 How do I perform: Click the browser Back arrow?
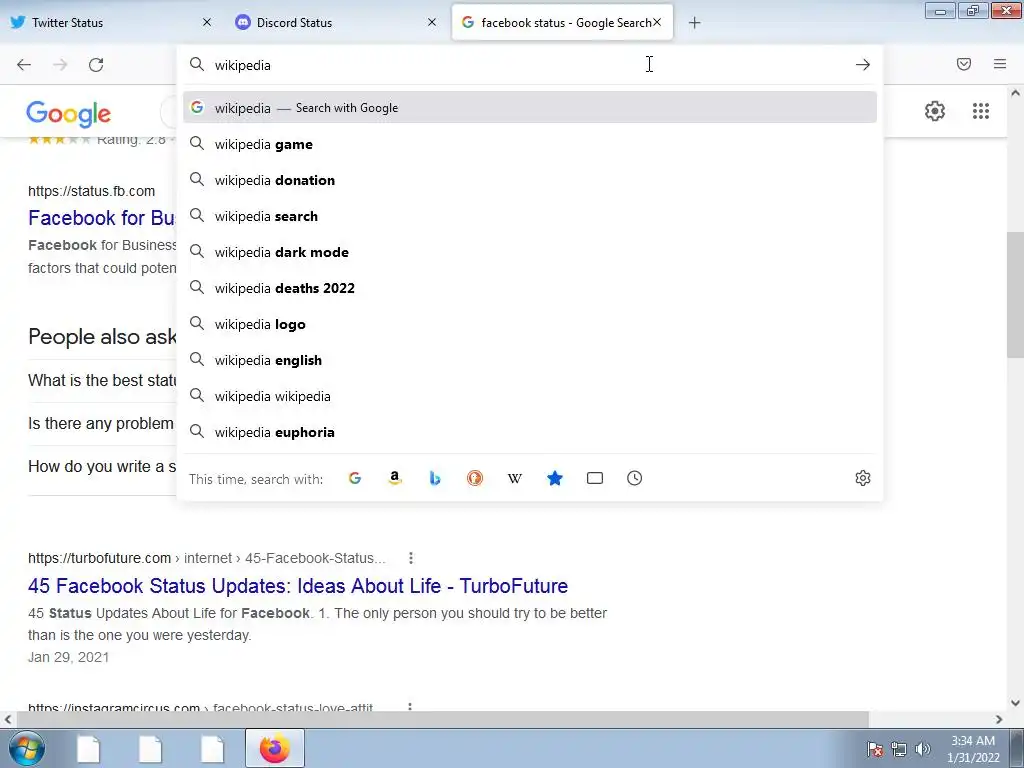[24, 65]
